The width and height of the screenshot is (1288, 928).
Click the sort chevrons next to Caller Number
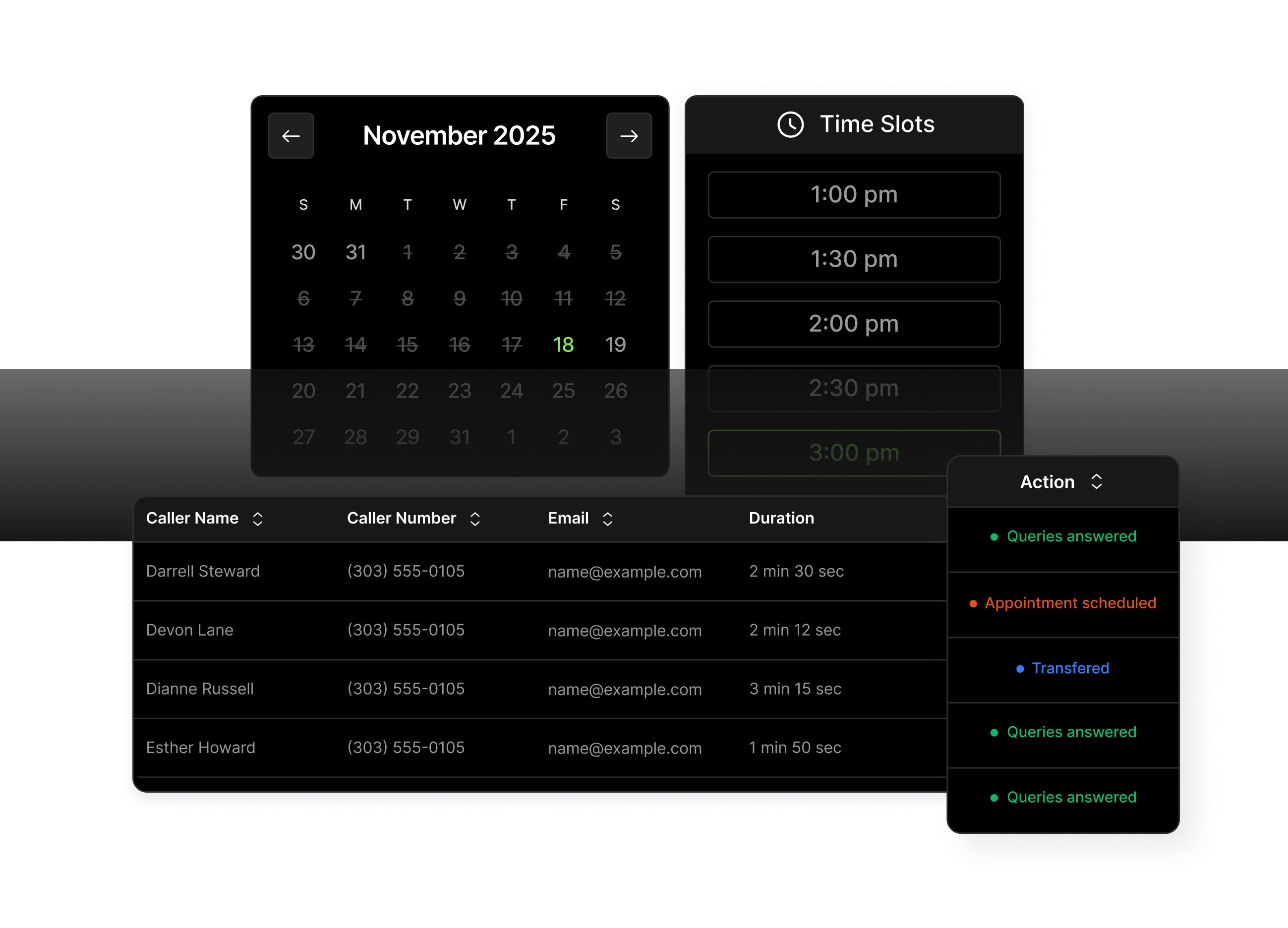pyautogui.click(x=475, y=518)
